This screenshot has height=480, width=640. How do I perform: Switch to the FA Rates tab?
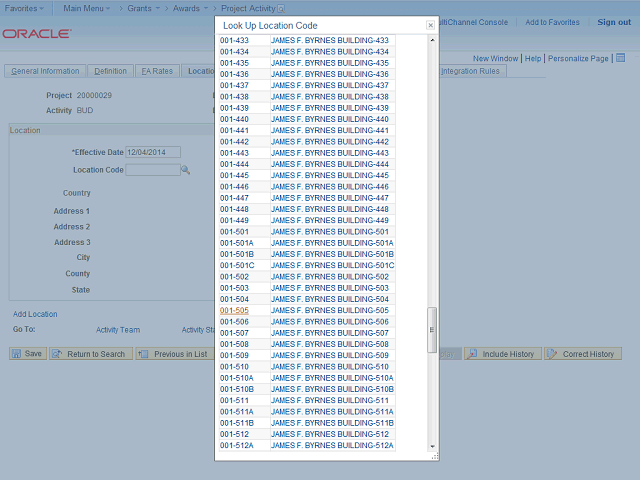click(x=157, y=71)
